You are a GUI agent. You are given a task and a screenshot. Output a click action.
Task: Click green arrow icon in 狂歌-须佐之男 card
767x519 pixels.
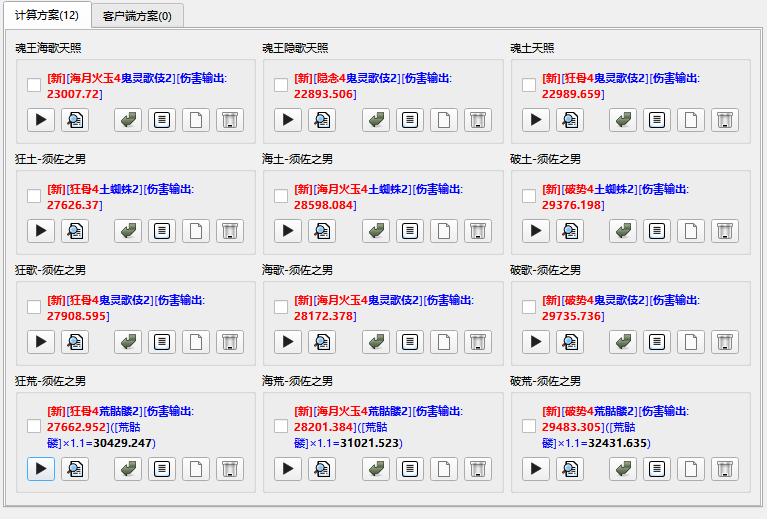(128, 342)
